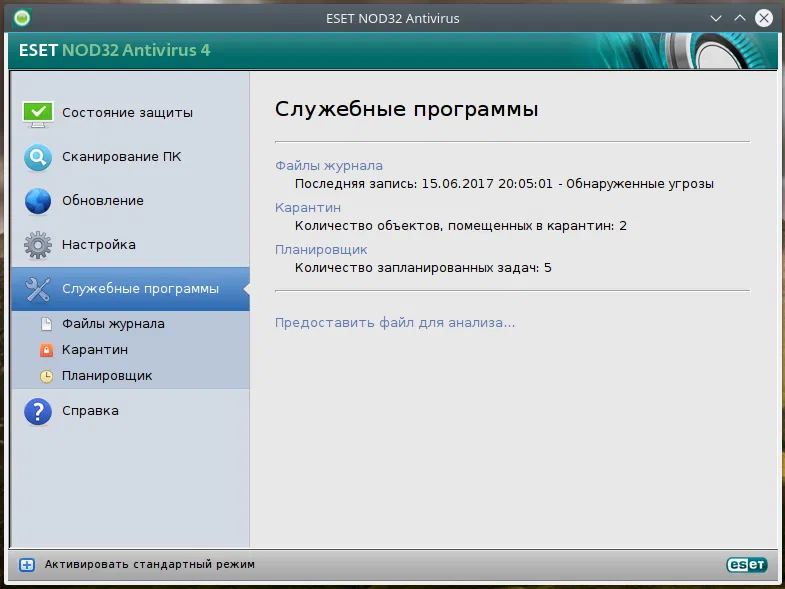The width and height of the screenshot is (785, 589).
Task: Open Справка in the sidebar
Action: pos(130,411)
